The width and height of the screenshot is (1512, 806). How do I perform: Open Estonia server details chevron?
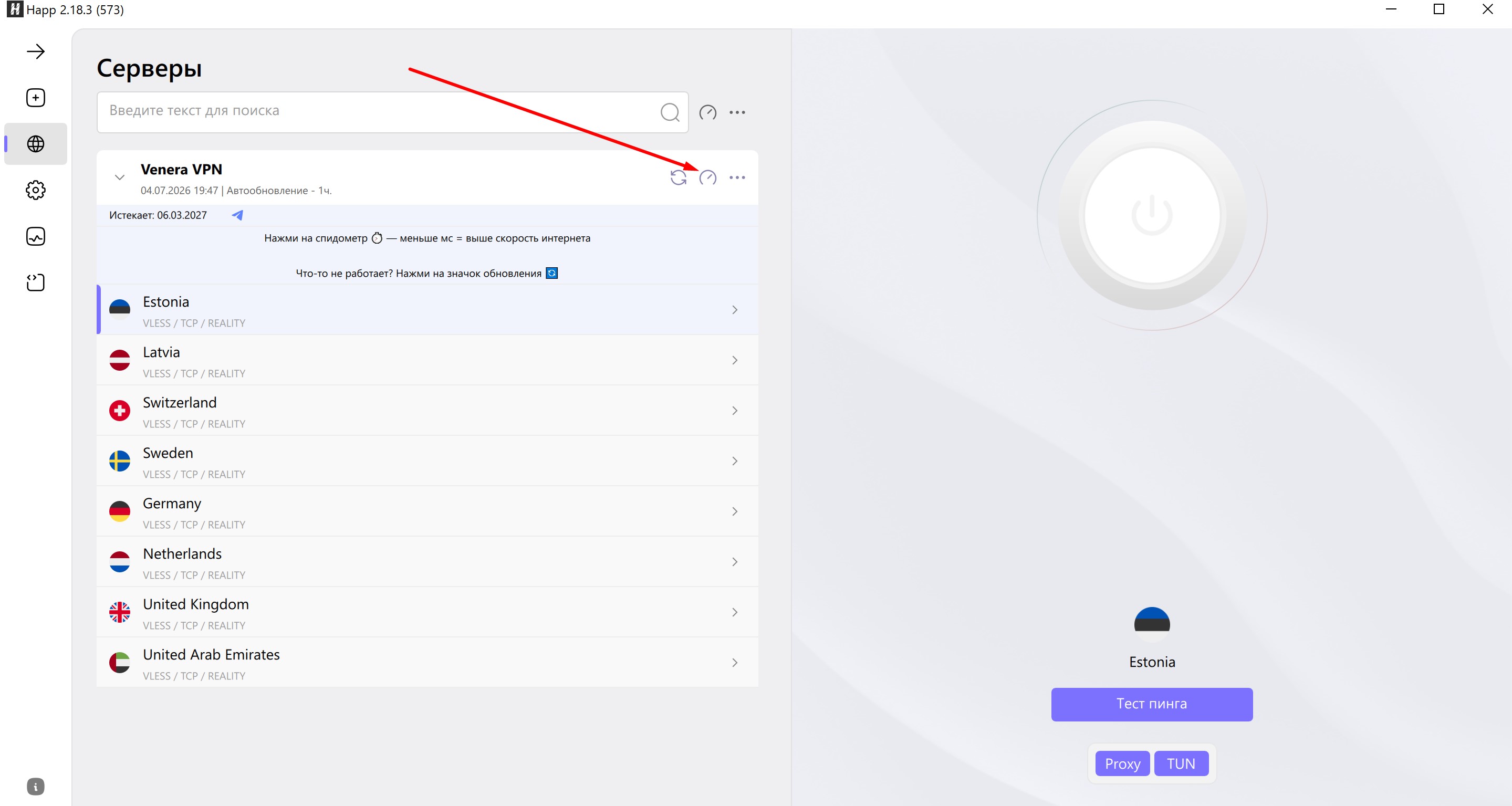(x=734, y=309)
